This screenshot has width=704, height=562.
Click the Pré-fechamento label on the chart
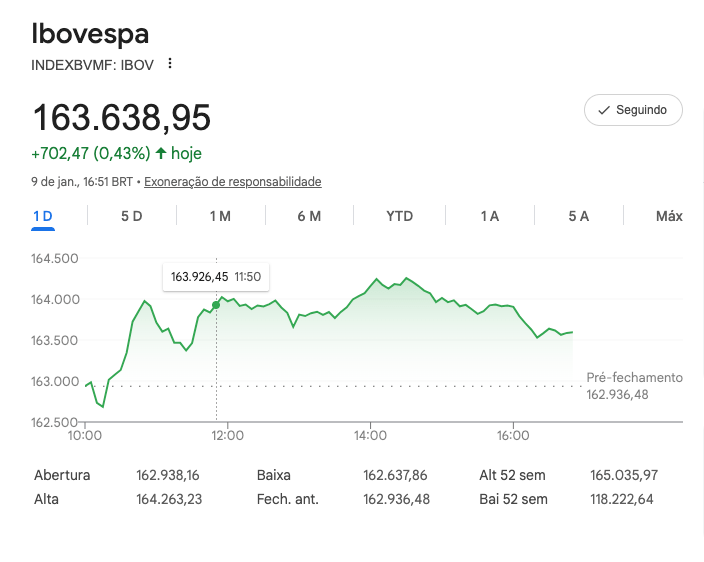coord(634,378)
